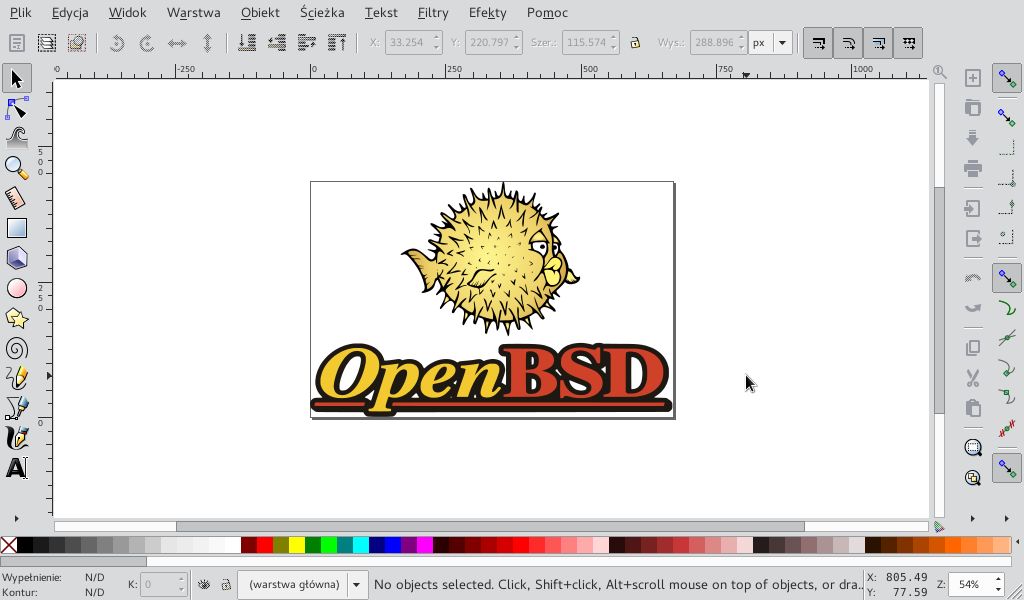Toggle main snapping button at top
Screen dimensions: 1024x600
coord(1006,78)
